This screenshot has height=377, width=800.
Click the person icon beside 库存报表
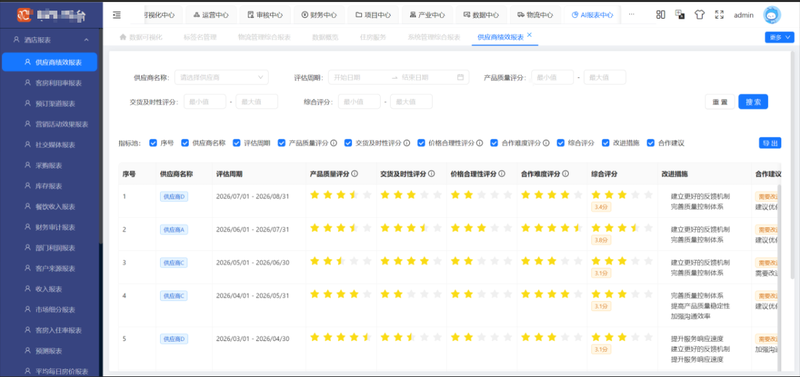click(28, 186)
